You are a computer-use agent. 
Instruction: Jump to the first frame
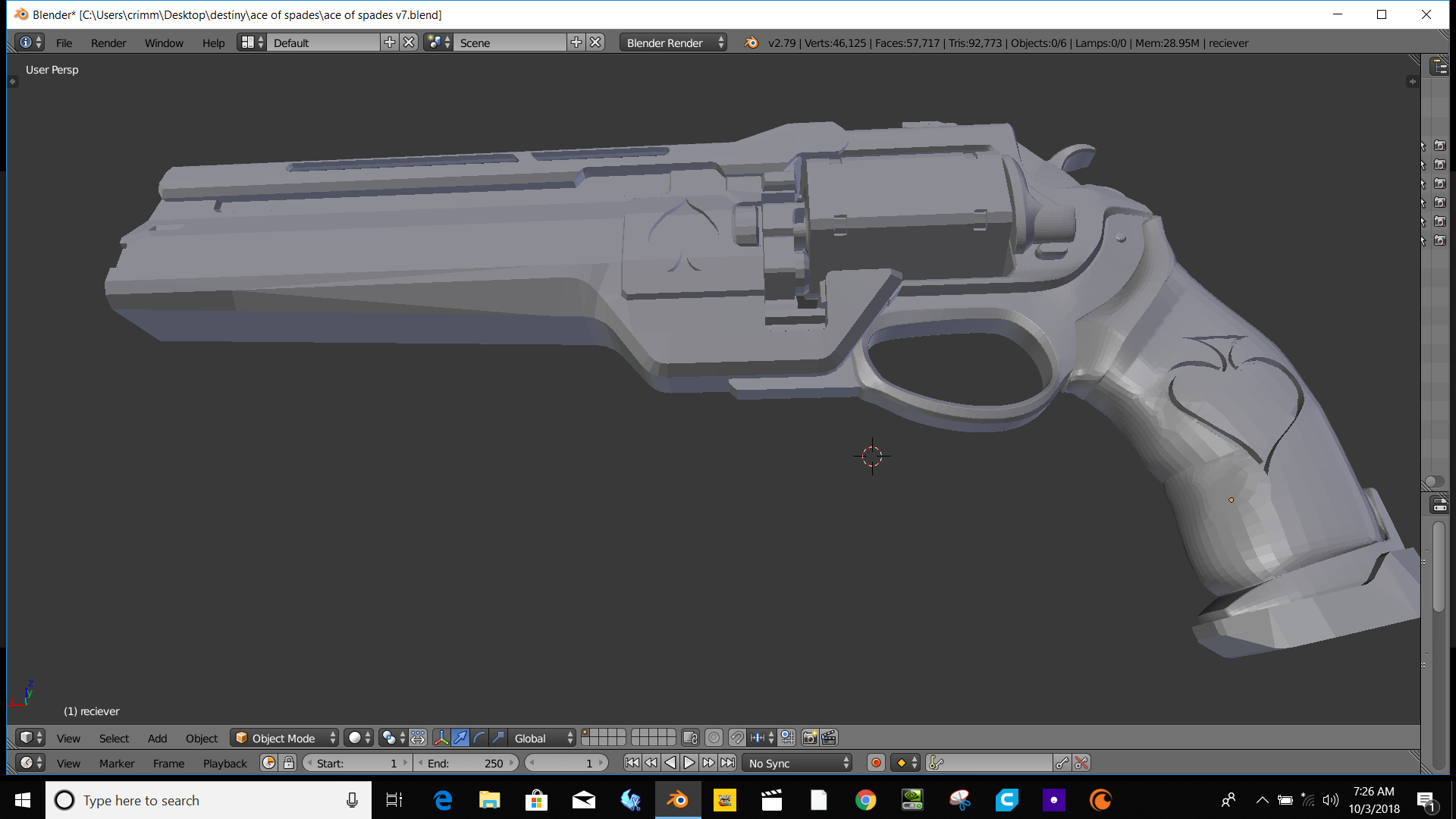(632, 763)
